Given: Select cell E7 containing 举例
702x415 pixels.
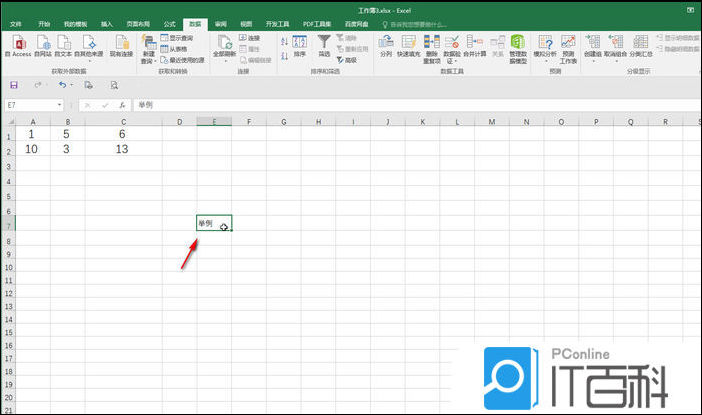Looking at the screenshot, I should click(214, 223).
